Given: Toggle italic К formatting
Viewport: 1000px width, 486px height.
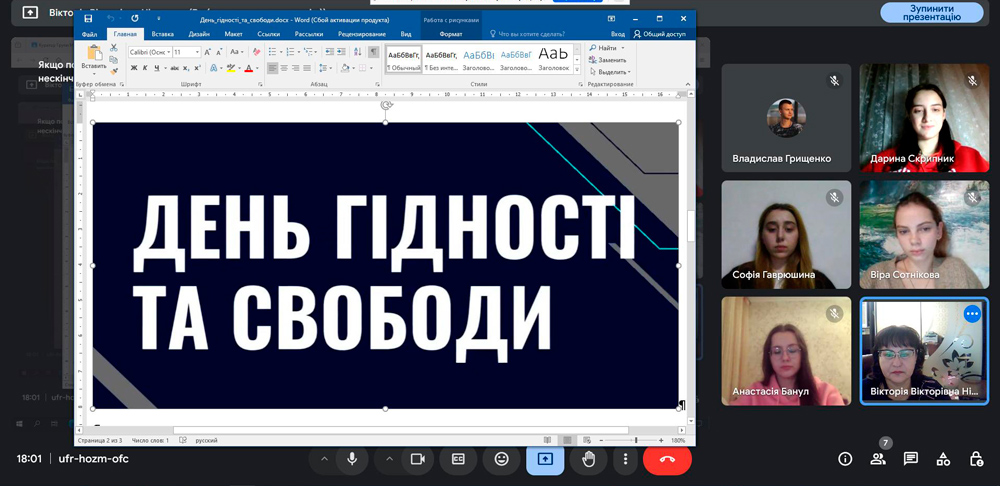Looking at the screenshot, I should [x=145, y=68].
